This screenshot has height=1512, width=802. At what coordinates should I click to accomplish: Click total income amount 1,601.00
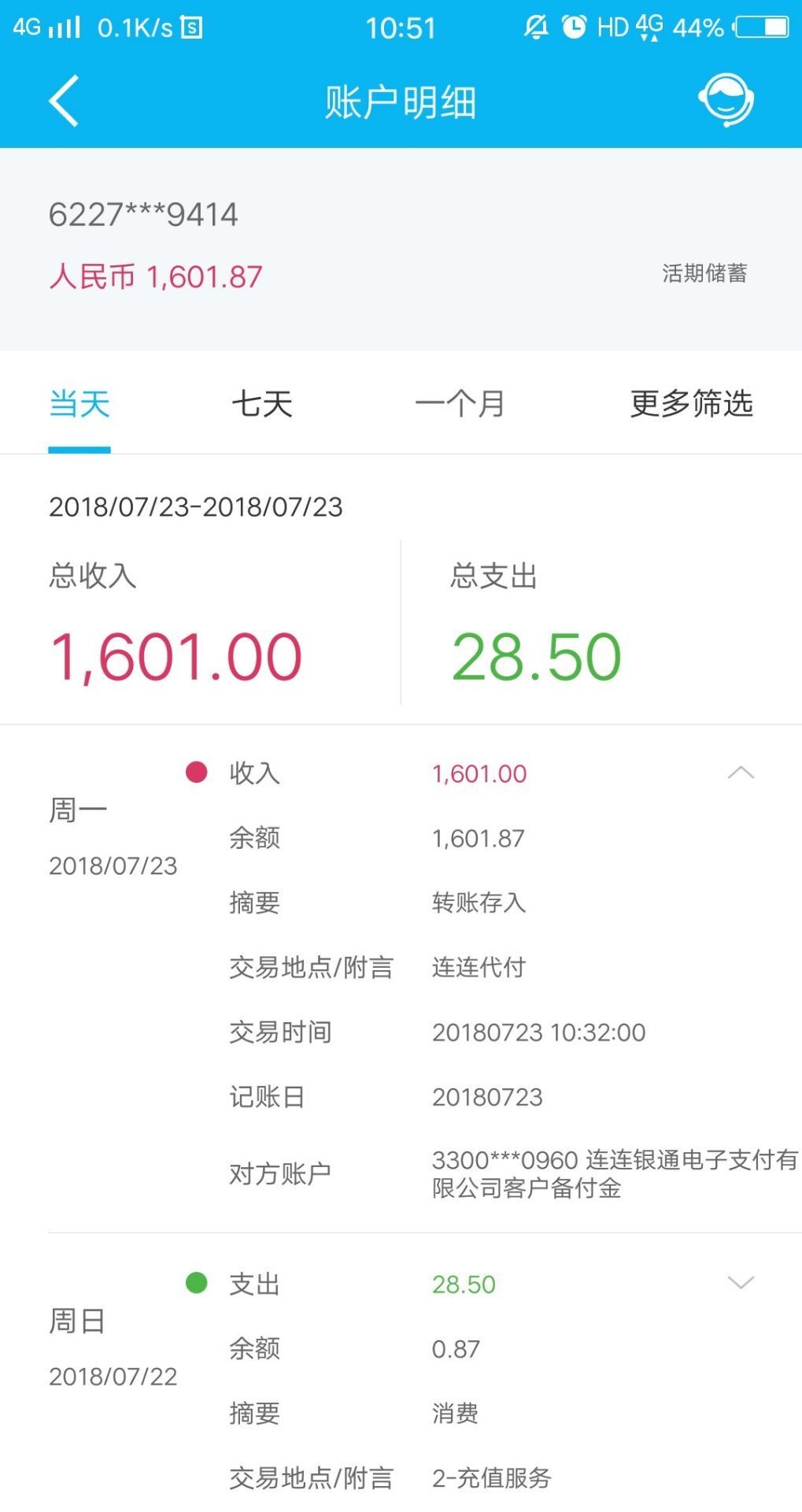coord(176,657)
